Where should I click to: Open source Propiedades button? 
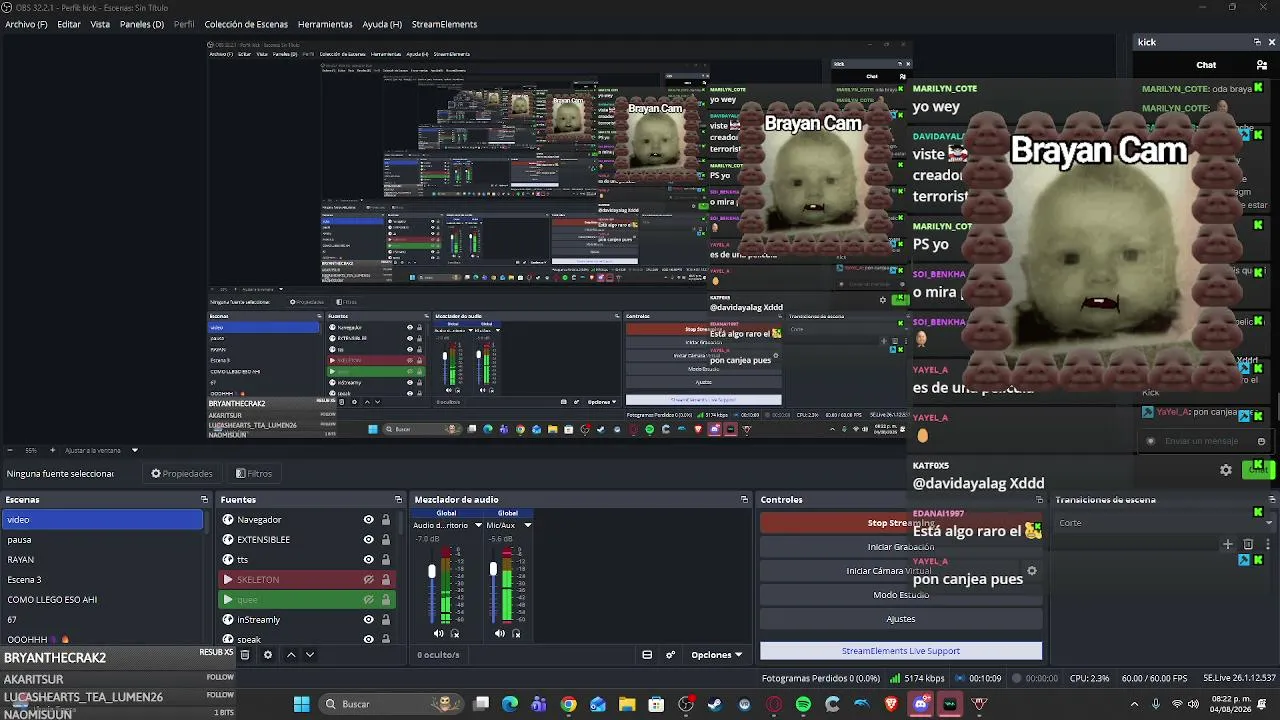(181, 474)
